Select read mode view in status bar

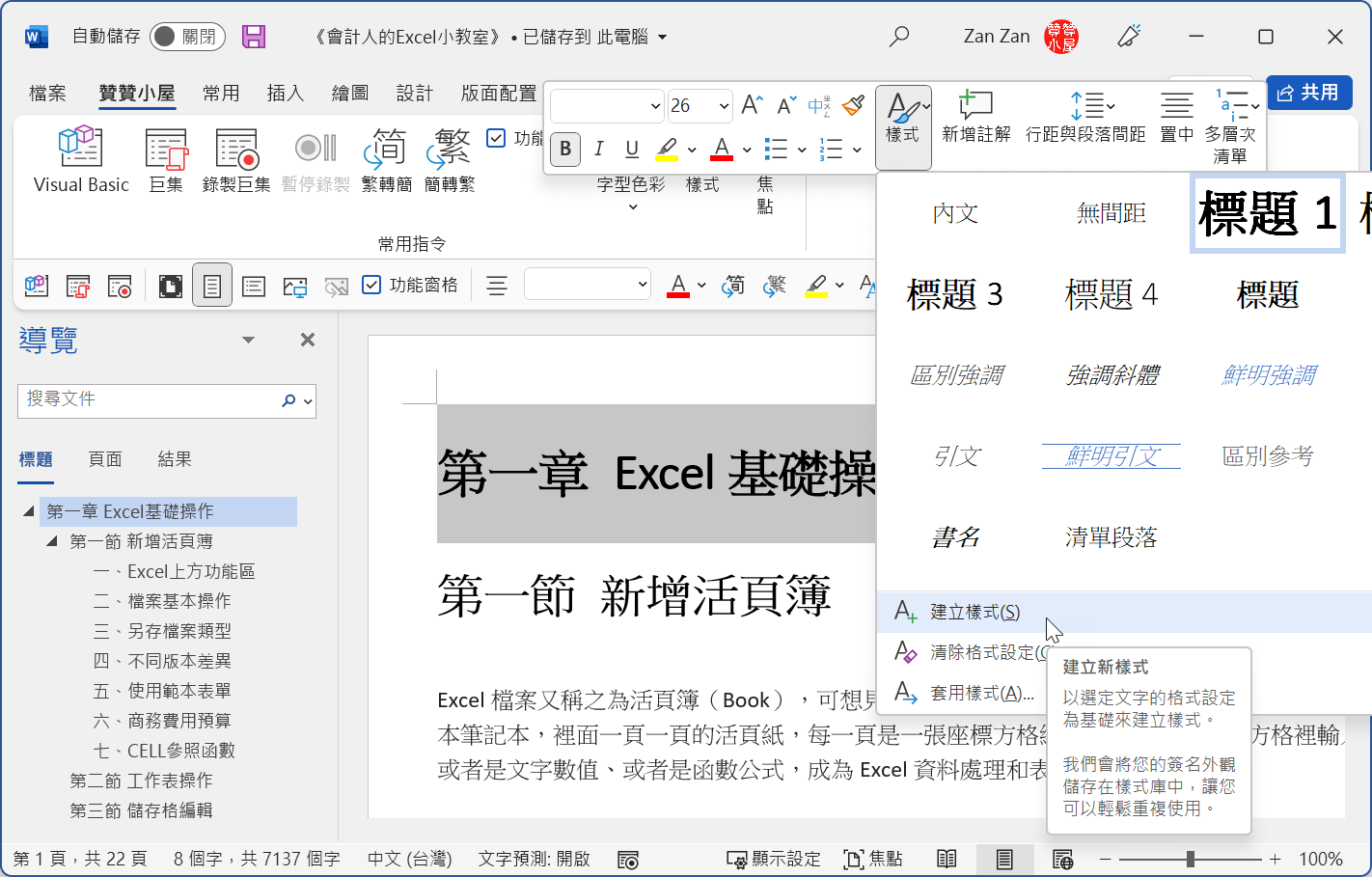click(x=947, y=859)
